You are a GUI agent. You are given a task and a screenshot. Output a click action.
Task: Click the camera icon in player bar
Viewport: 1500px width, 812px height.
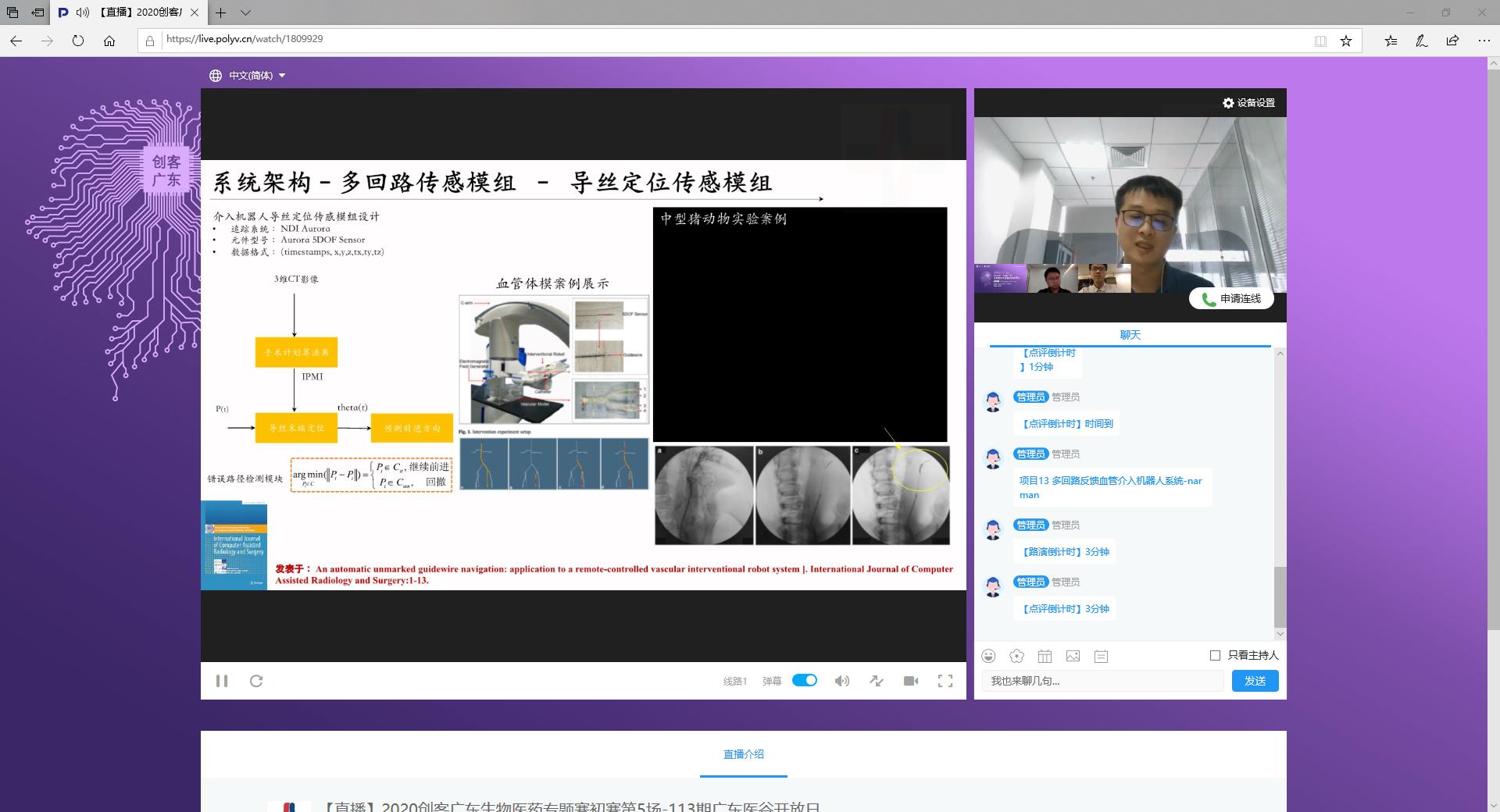click(911, 681)
